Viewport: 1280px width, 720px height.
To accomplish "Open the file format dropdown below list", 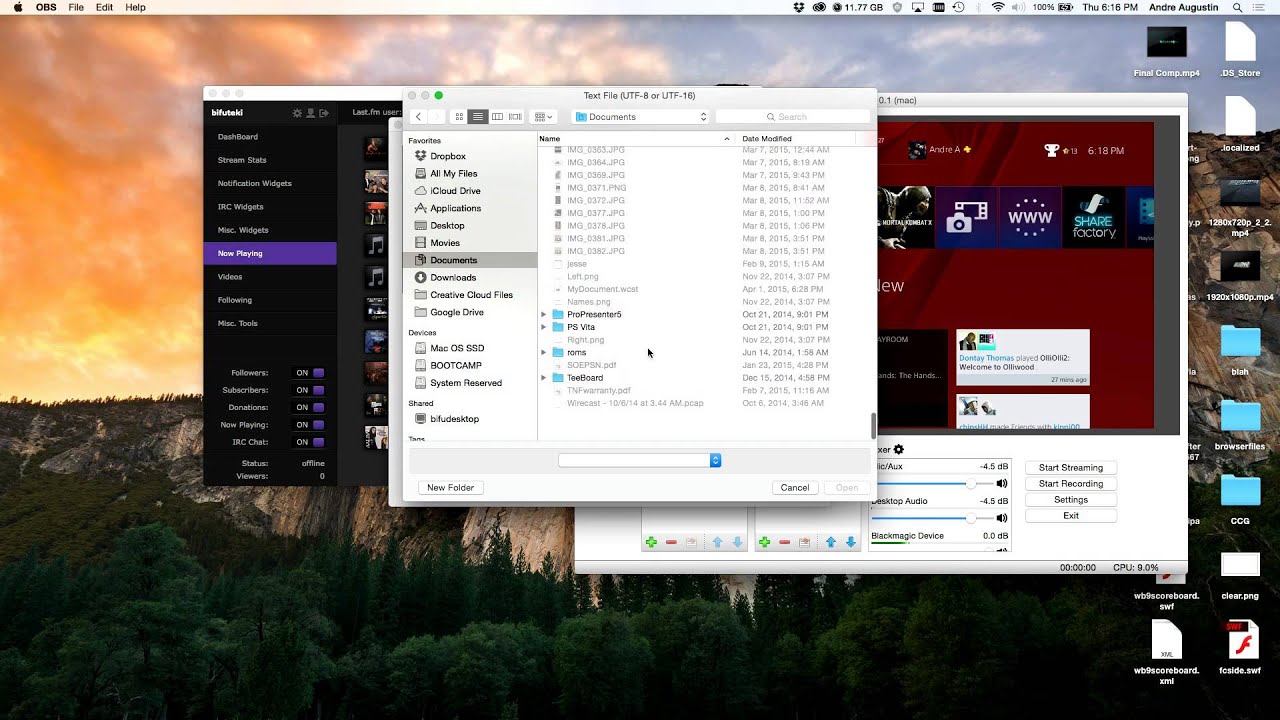I will click(639, 460).
